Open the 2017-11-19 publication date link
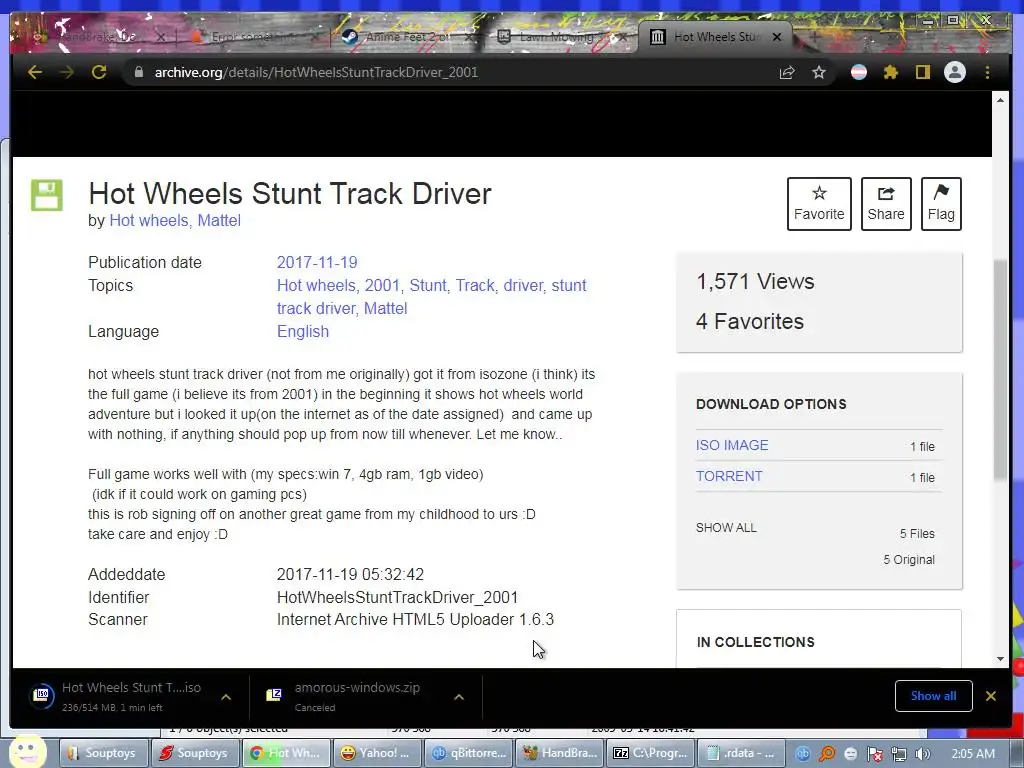The height and width of the screenshot is (768, 1024). click(317, 263)
